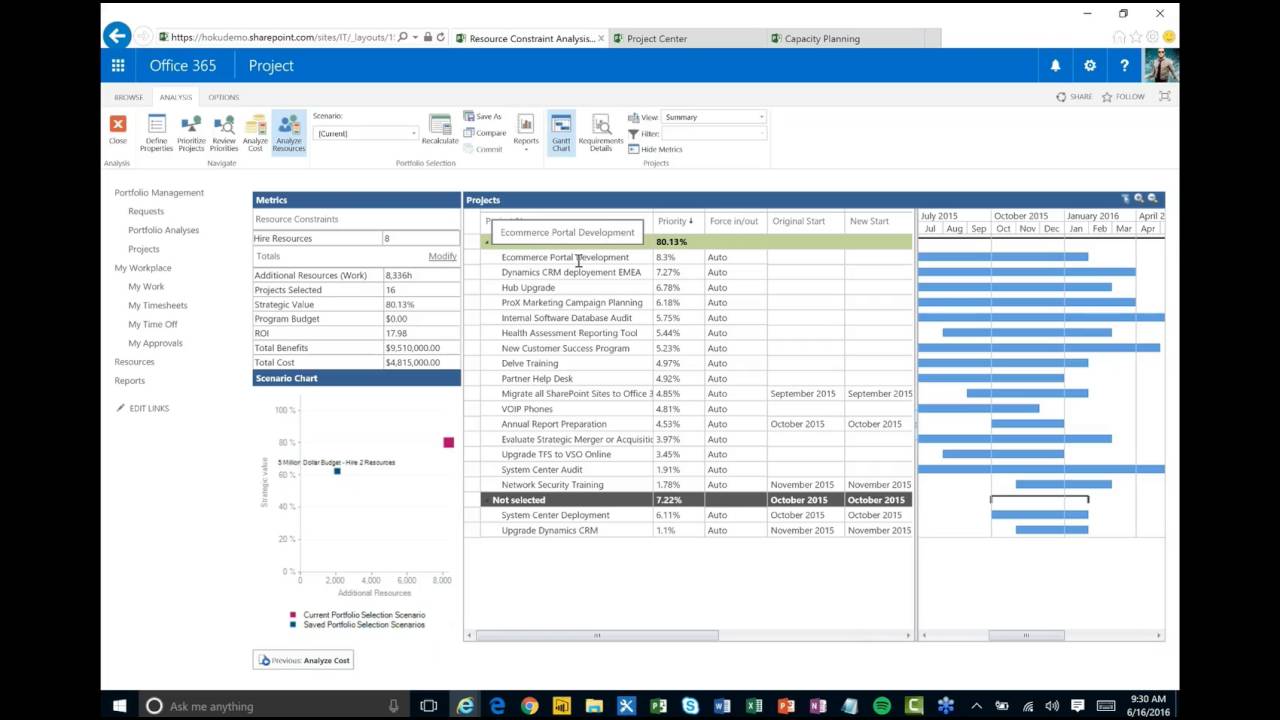
Task: Open Force in/out Auto for Hub Upgrade
Action: (734, 288)
